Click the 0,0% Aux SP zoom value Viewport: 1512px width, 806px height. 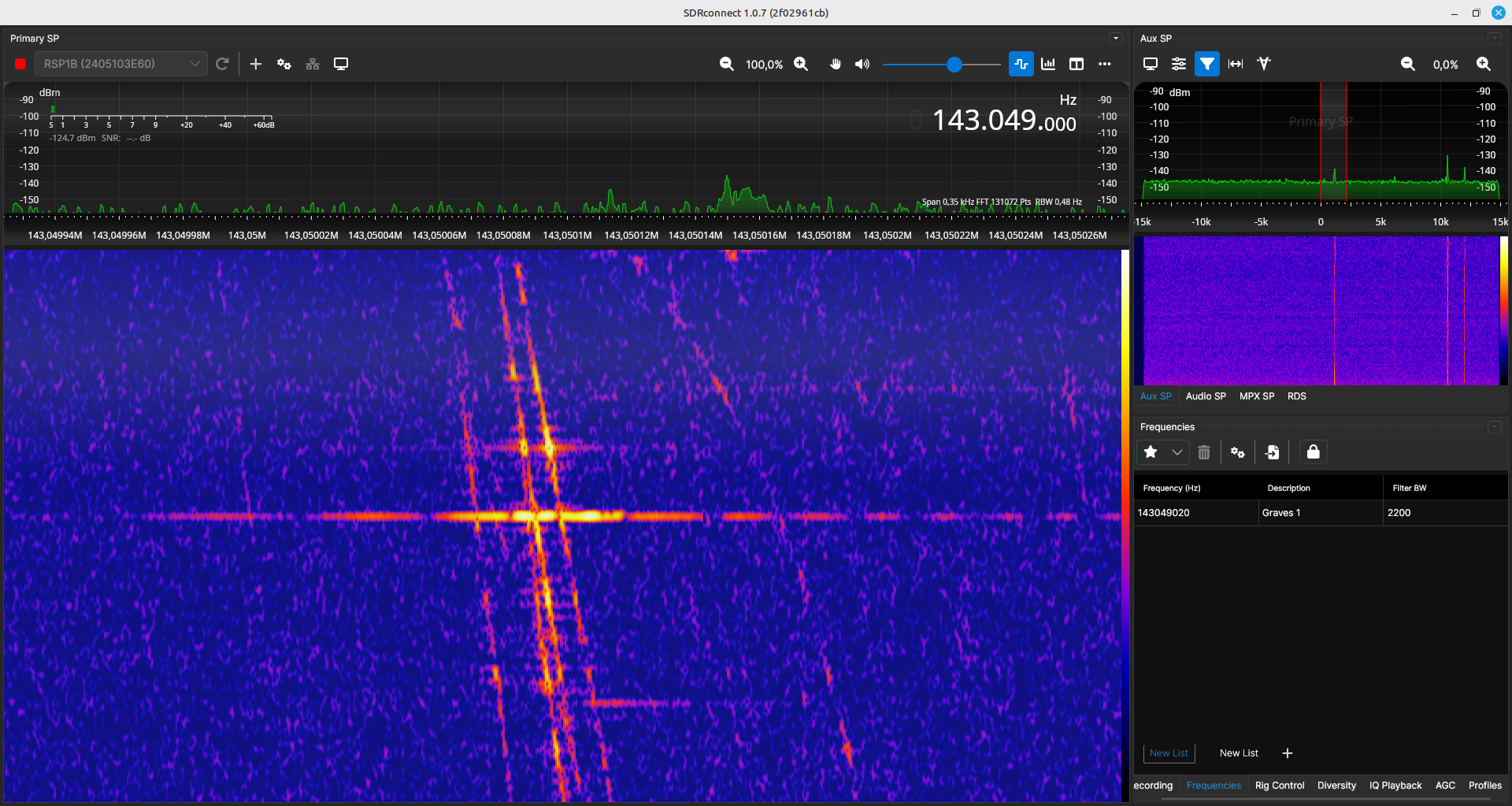coord(1445,65)
